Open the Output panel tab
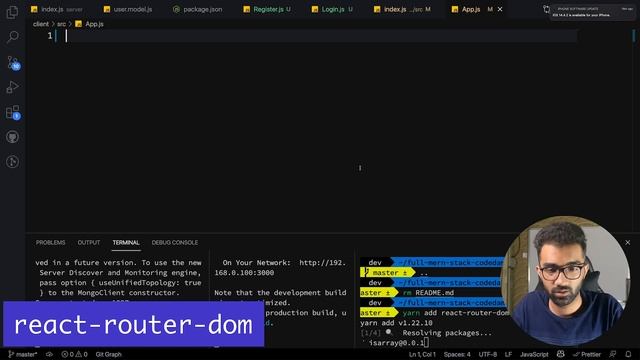Image resolution: width=640 pixels, height=360 pixels. pyautogui.click(x=89, y=242)
